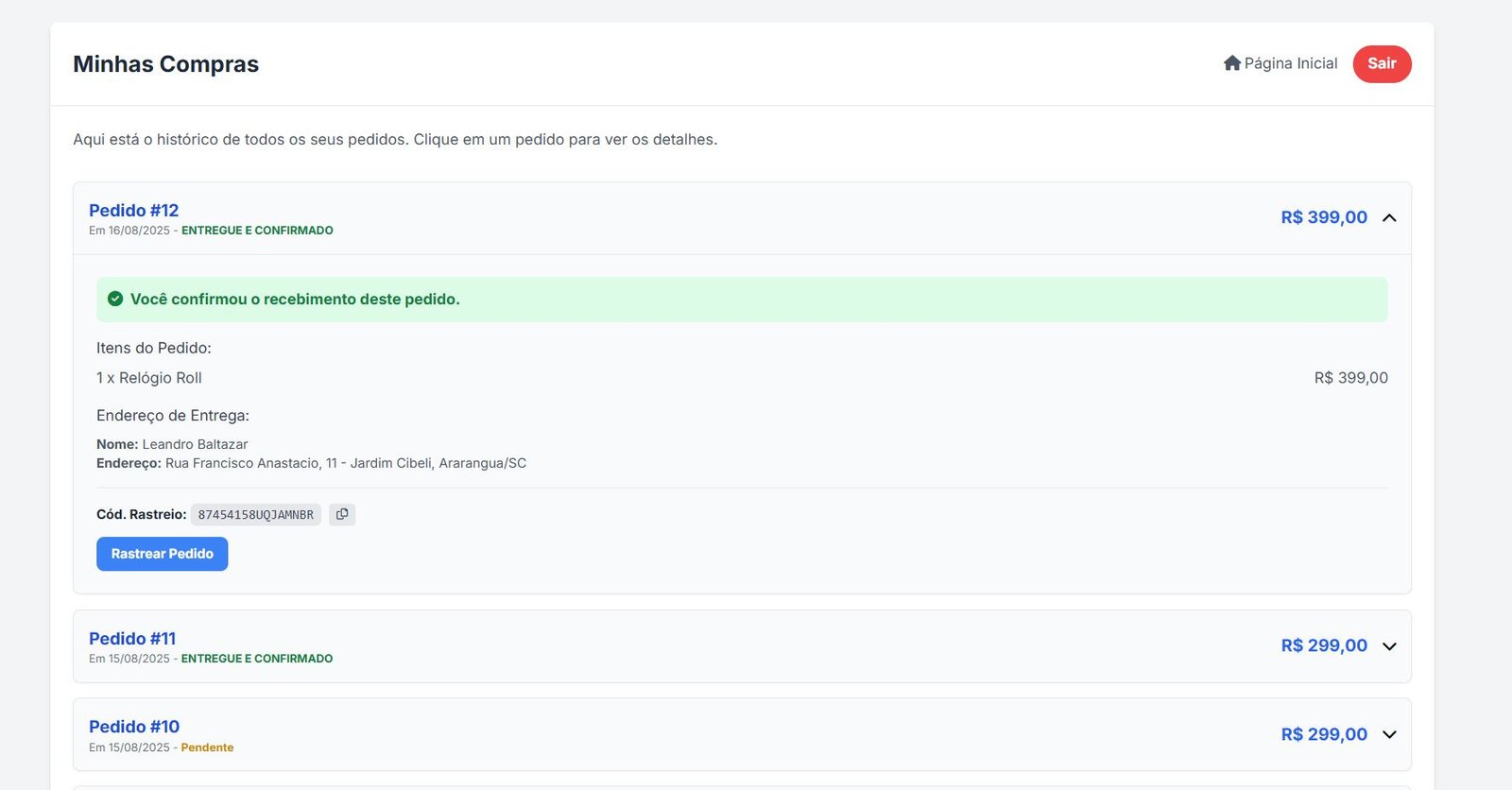This screenshot has width=1512, height=790.
Task: Click the Rastrear Pedido button
Action: point(162,554)
